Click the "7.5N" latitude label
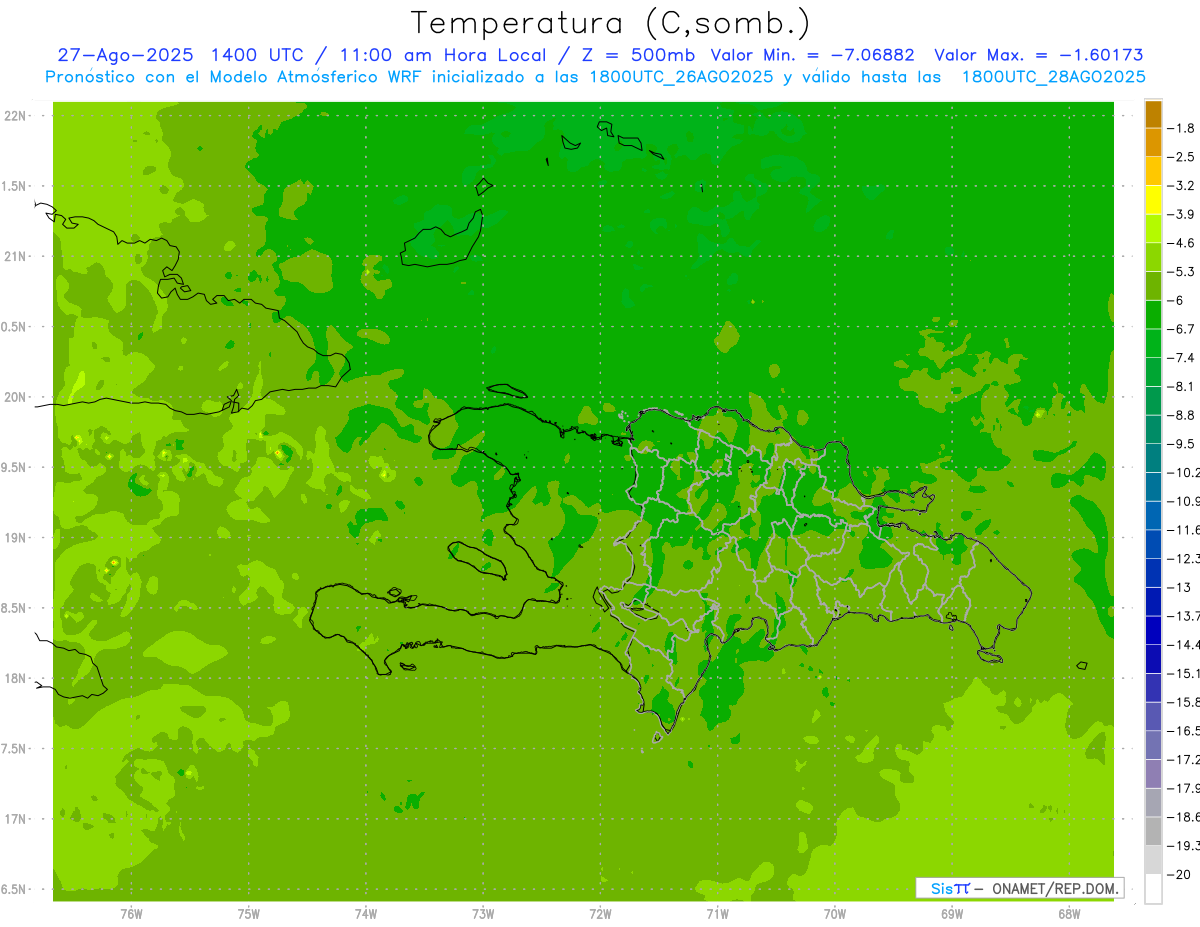This screenshot has height=927, width=1200. tap(15, 749)
